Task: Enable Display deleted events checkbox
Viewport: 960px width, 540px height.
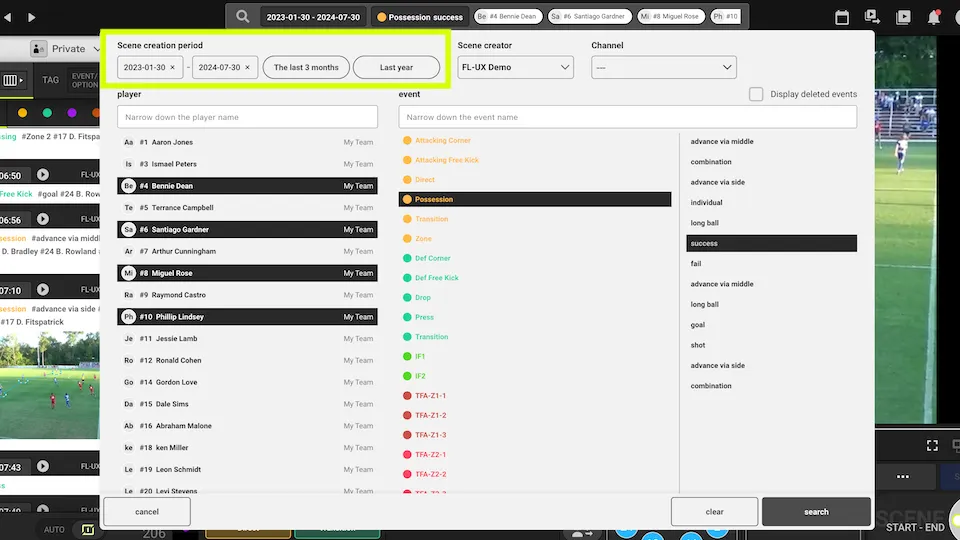Action: click(756, 94)
